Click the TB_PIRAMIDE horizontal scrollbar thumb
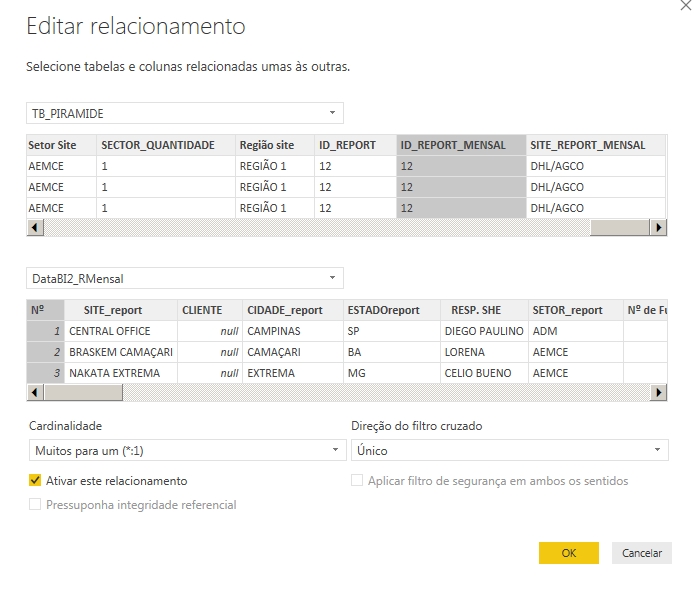This screenshot has width=698, height=591. [620, 227]
